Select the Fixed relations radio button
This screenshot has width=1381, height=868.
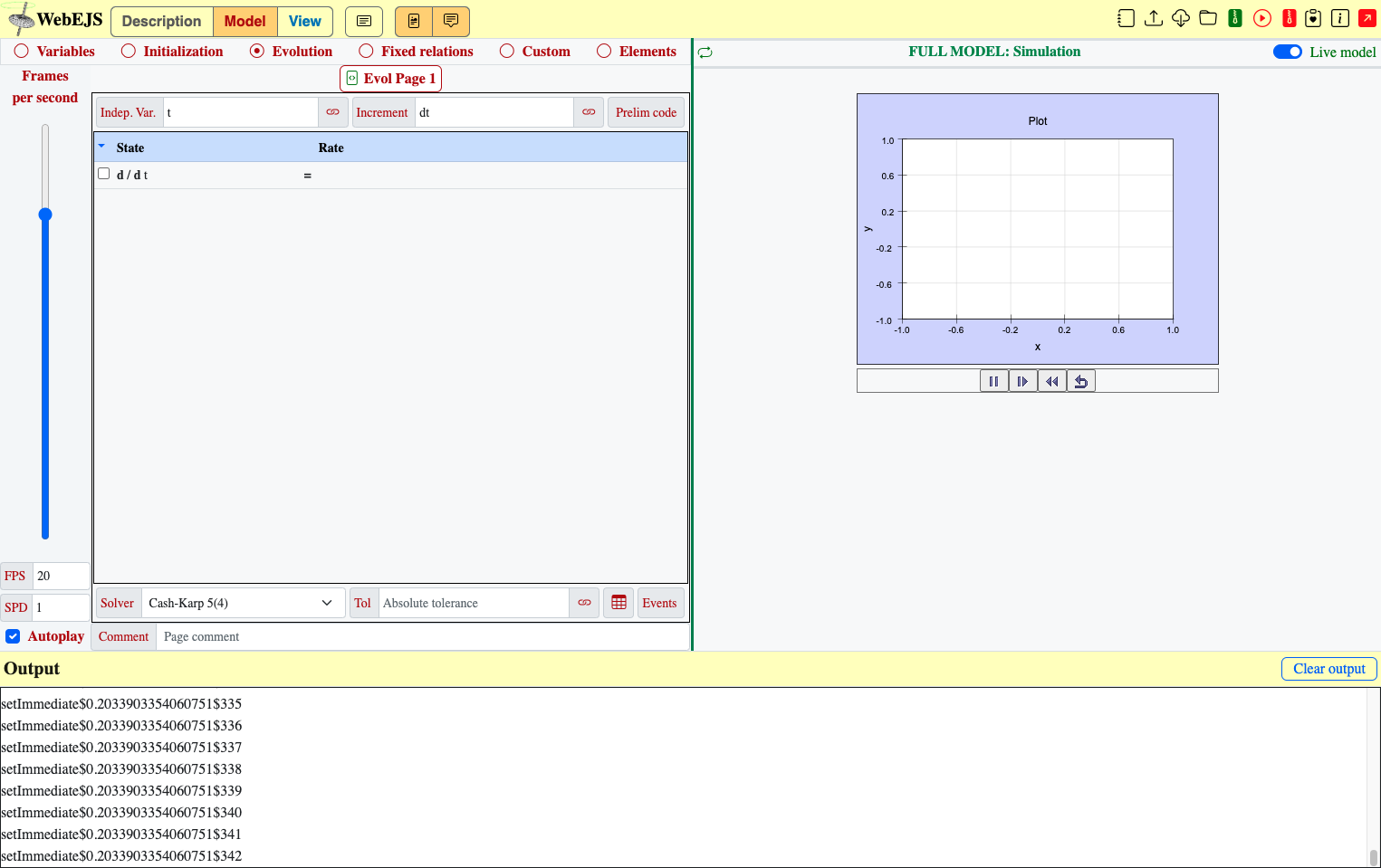pos(366,51)
